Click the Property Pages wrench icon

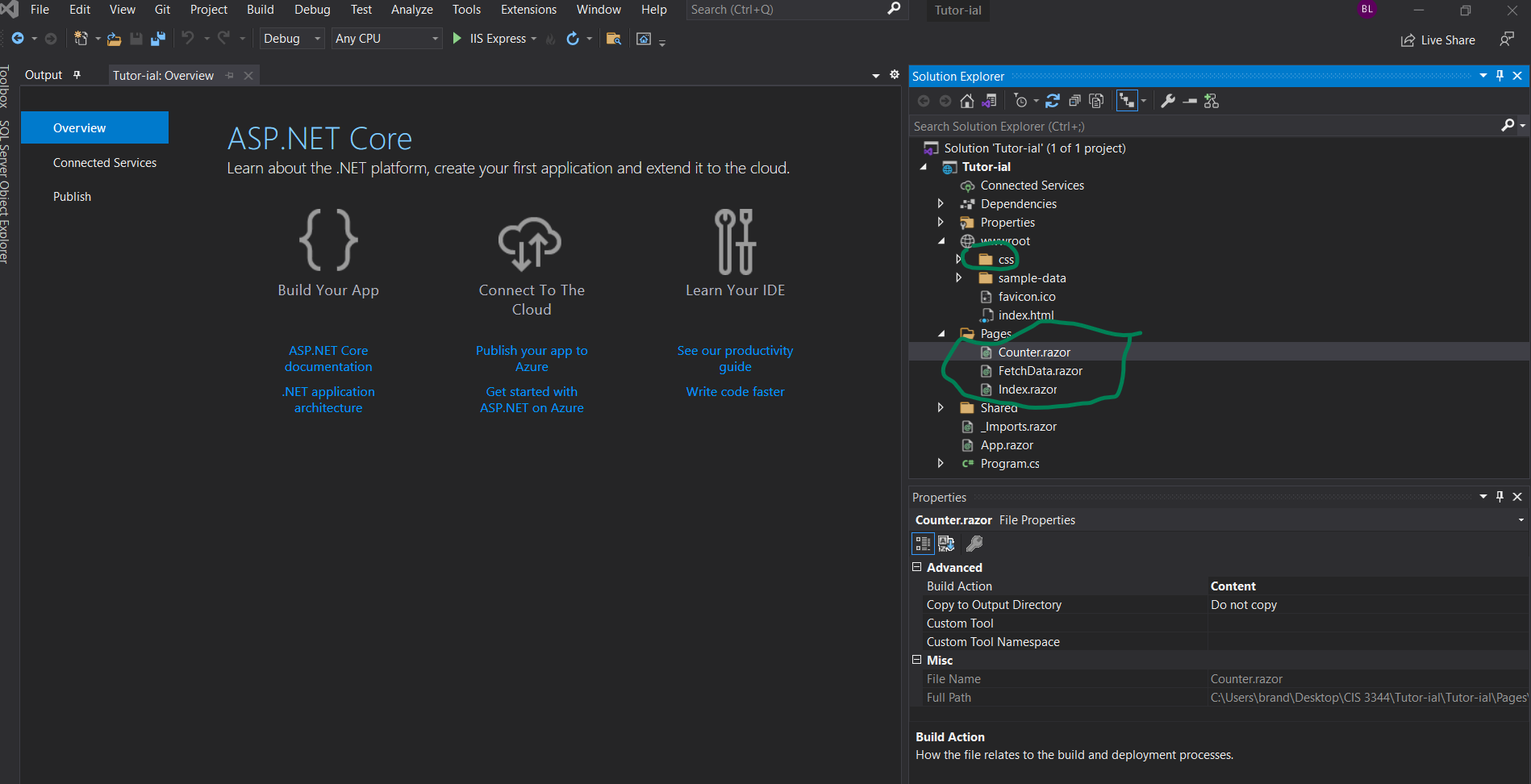tap(974, 544)
